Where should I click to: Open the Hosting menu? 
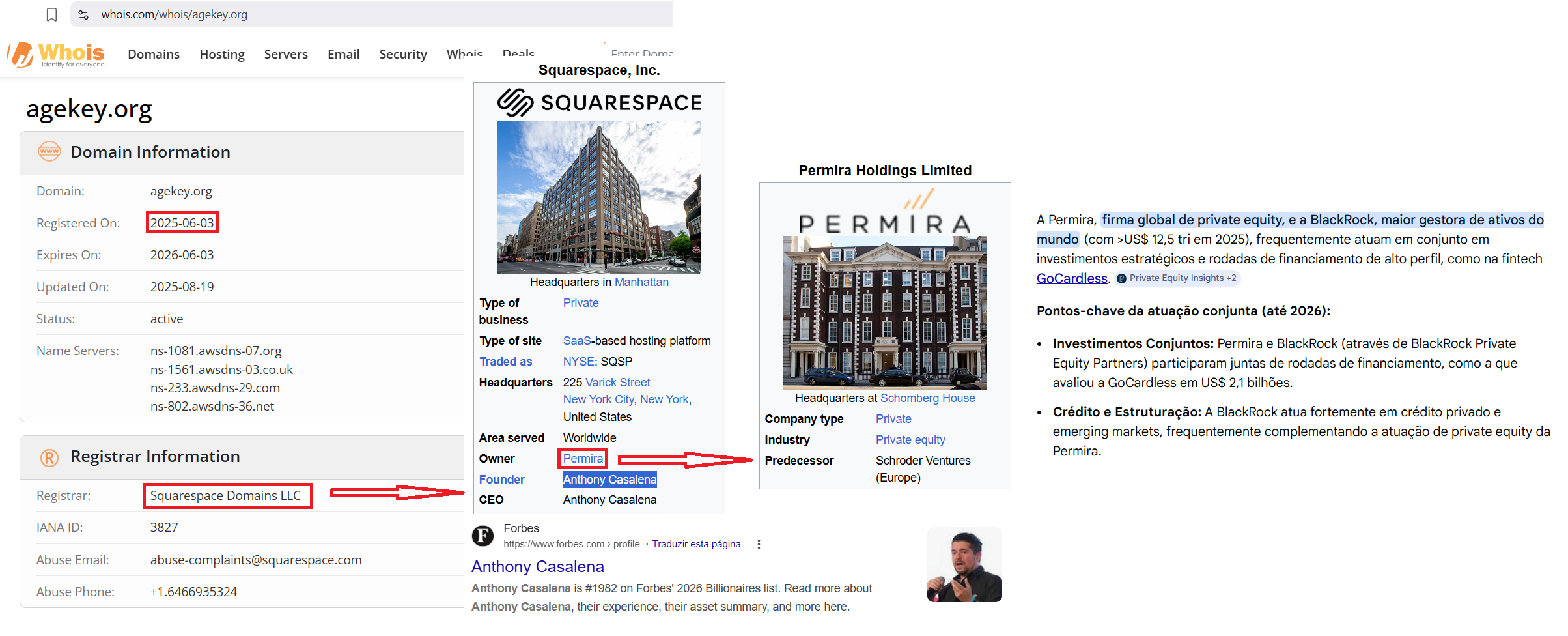pyautogui.click(x=222, y=54)
